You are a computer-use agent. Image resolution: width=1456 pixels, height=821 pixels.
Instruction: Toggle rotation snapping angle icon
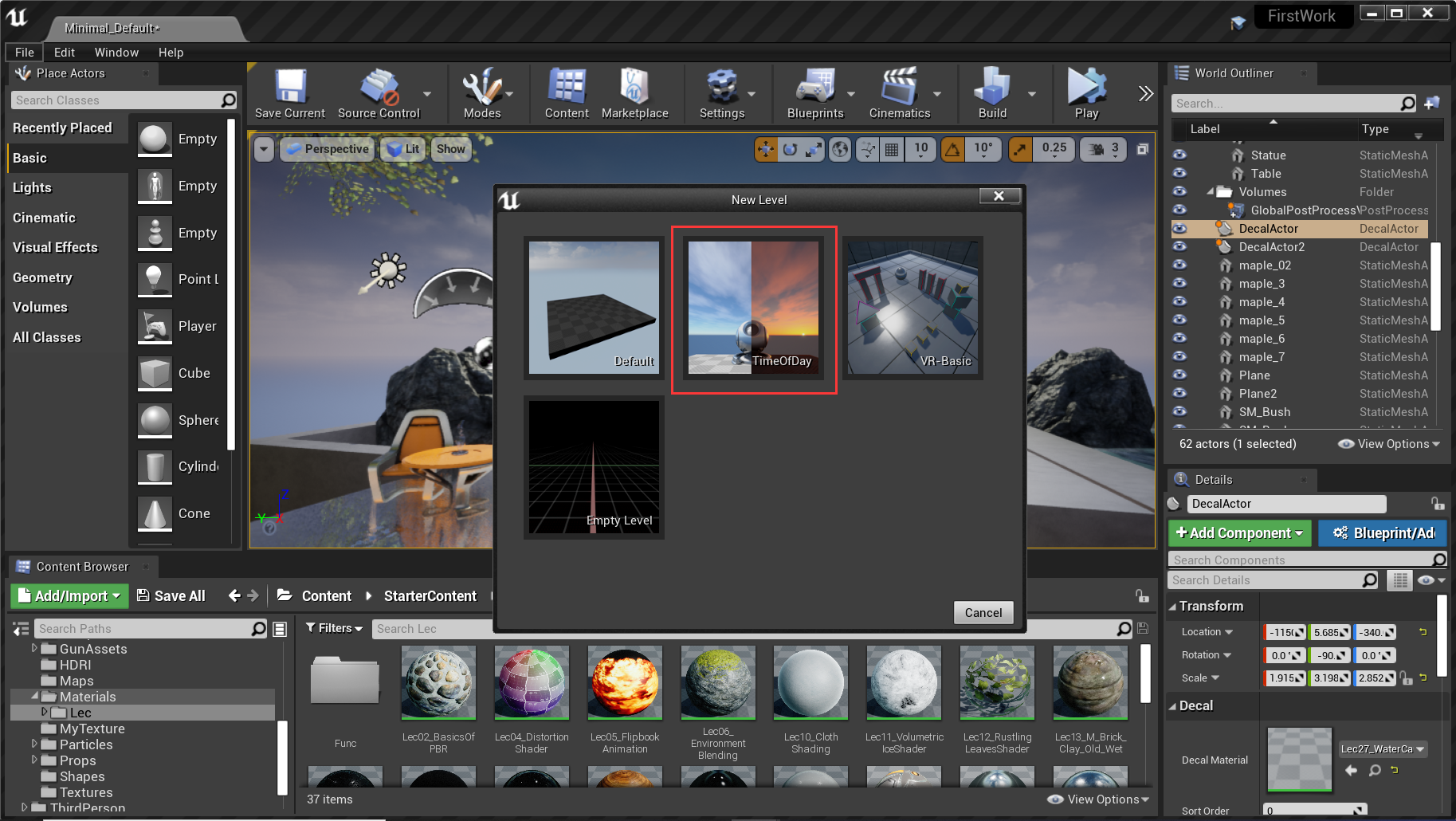tap(953, 149)
